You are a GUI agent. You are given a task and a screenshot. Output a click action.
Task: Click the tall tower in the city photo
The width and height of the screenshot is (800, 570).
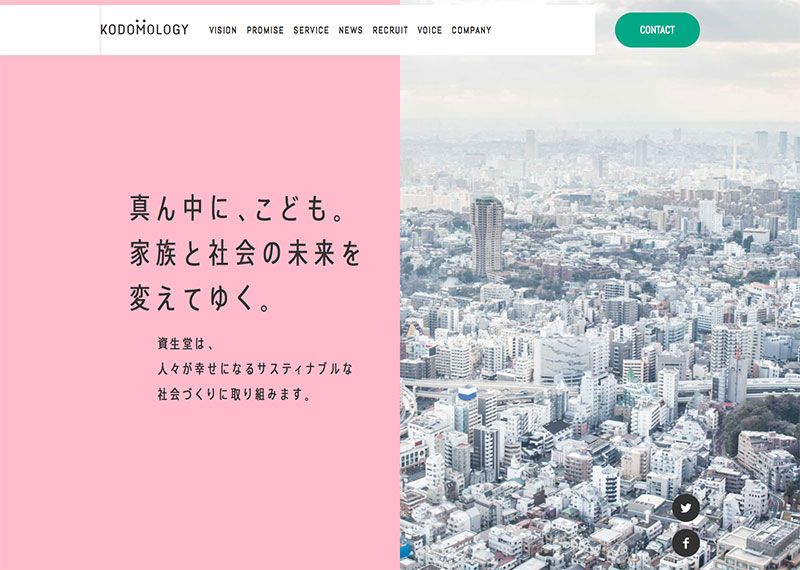point(487,236)
